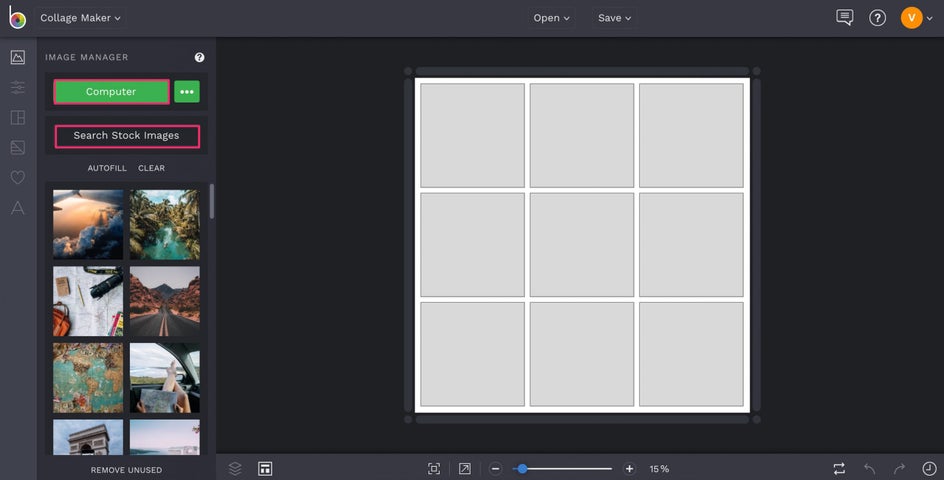Image resolution: width=944 pixels, height=480 pixels.
Task: Select the center collage cell
Action: click(x=582, y=245)
